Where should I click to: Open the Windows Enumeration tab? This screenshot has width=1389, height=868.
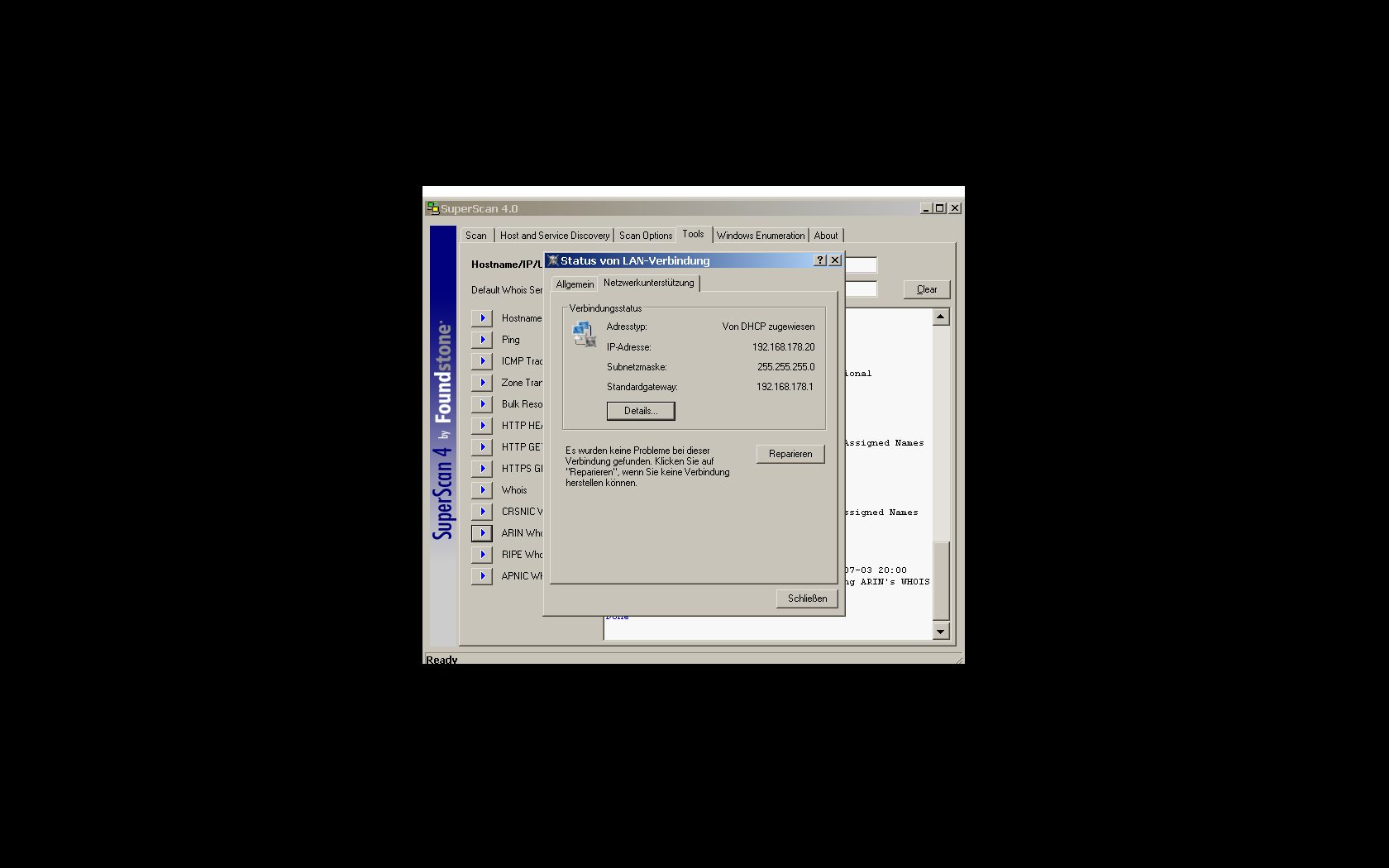coord(761,236)
